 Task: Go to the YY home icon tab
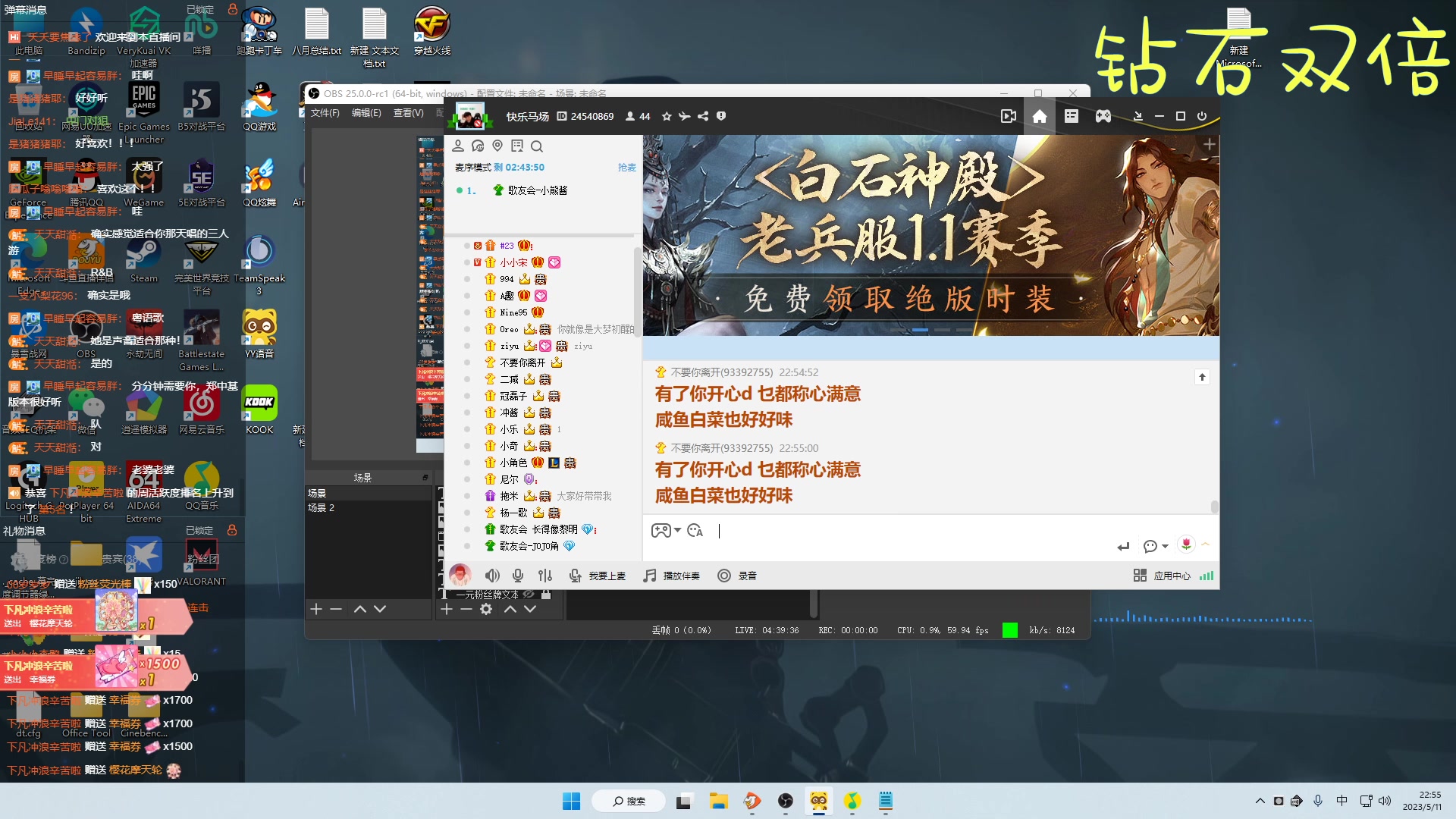(x=1040, y=116)
